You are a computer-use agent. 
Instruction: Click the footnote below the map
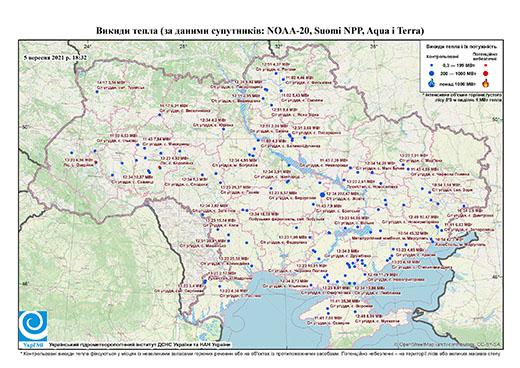260,353
